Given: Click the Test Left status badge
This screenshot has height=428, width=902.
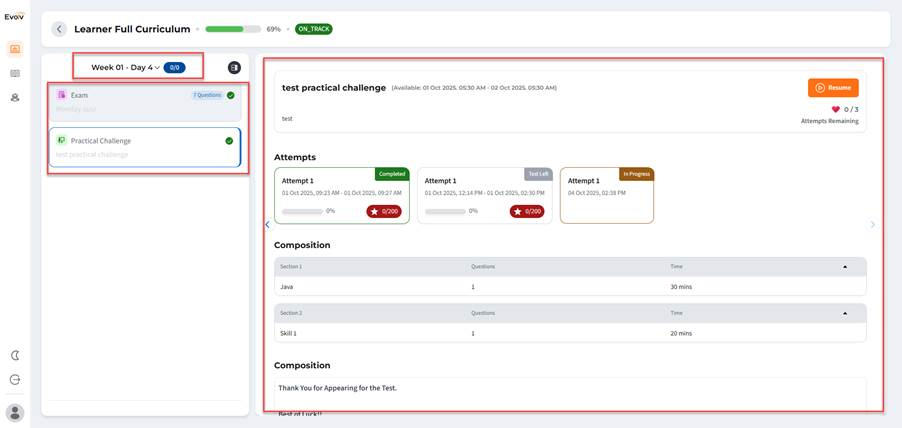Looking at the screenshot, I should pyautogui.click(x=538, y=174).
